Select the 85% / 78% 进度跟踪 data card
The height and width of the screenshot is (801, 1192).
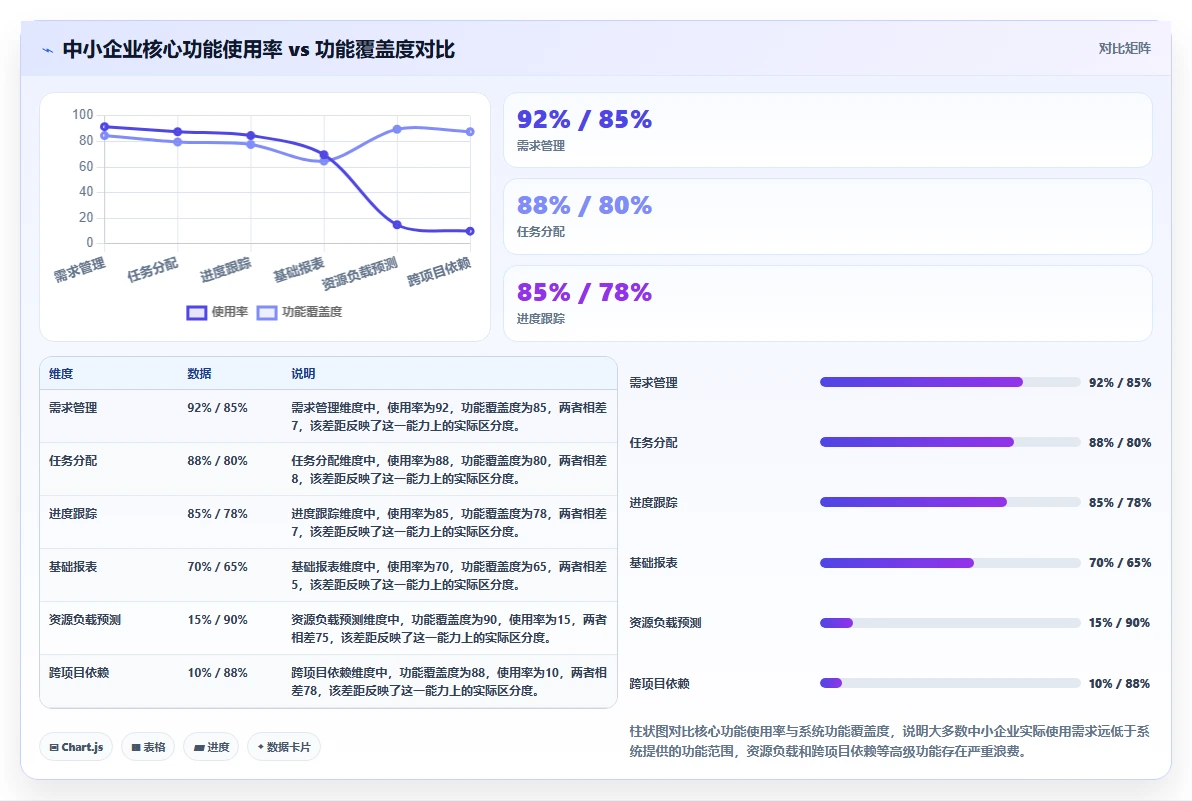click(x=827, y=303)
